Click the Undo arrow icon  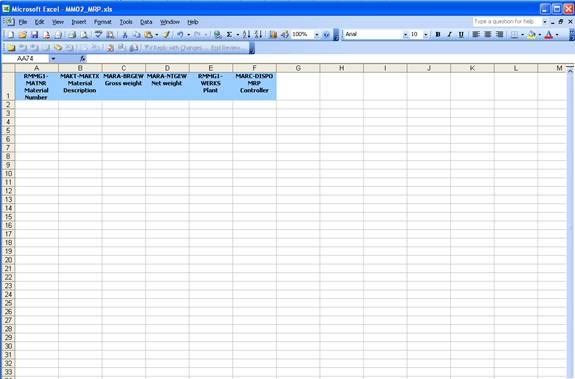point(180,34)
